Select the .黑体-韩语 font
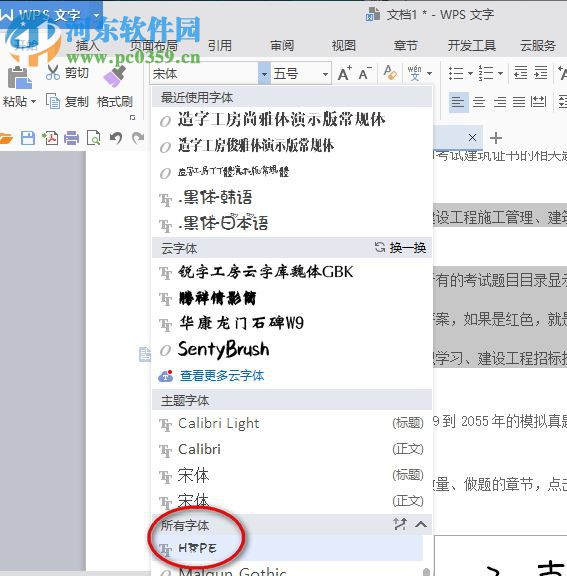This screenshot has height=576, width=567. (215, 198)
